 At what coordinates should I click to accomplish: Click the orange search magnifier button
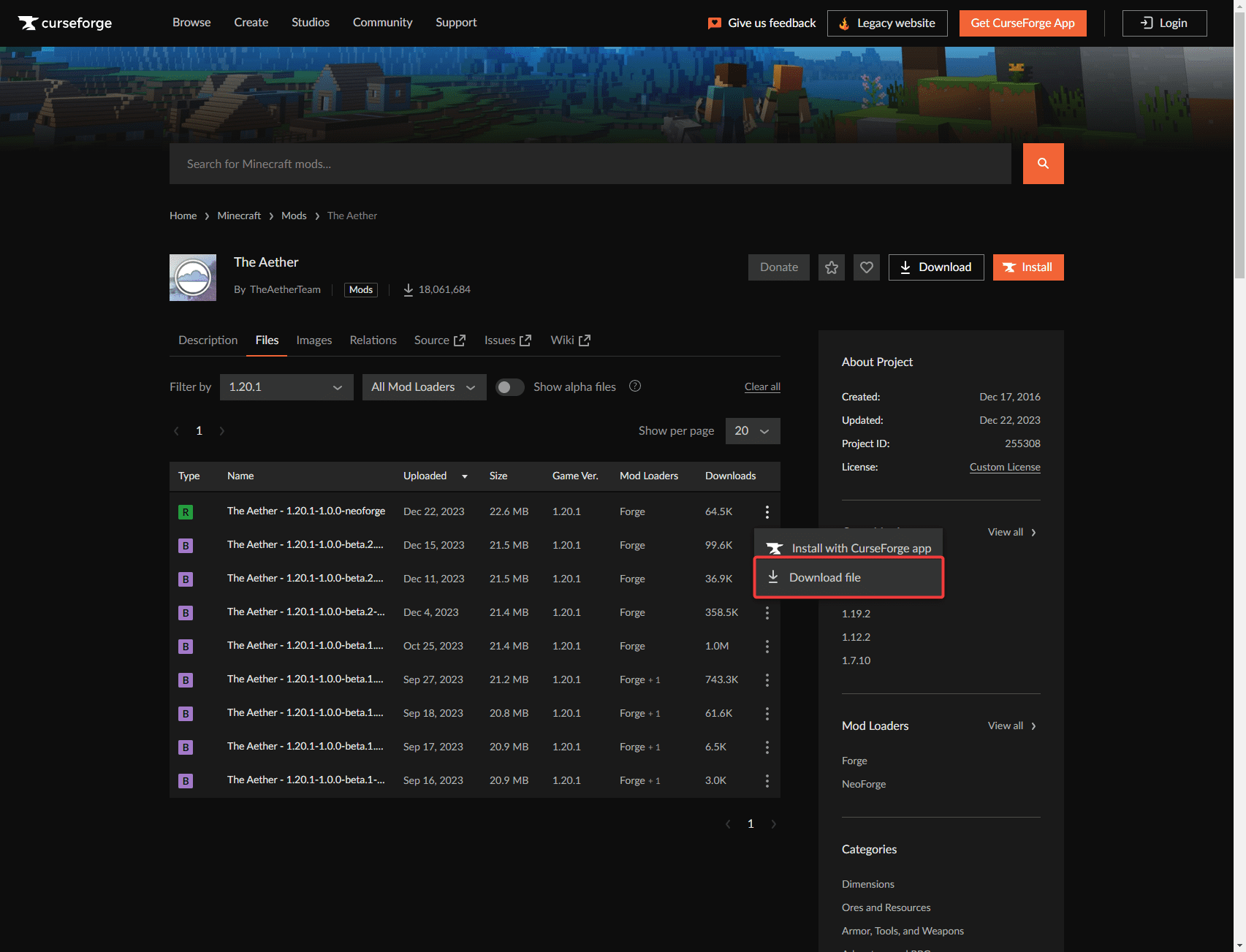pos(1043,164)
